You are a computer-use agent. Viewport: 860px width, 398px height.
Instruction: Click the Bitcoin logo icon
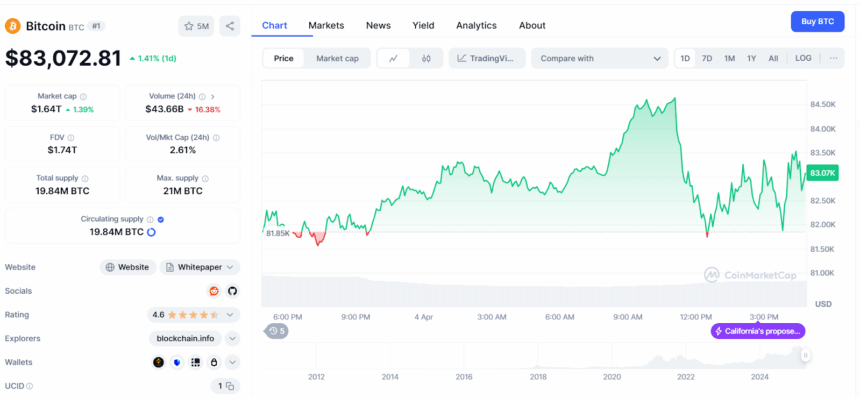13,26
